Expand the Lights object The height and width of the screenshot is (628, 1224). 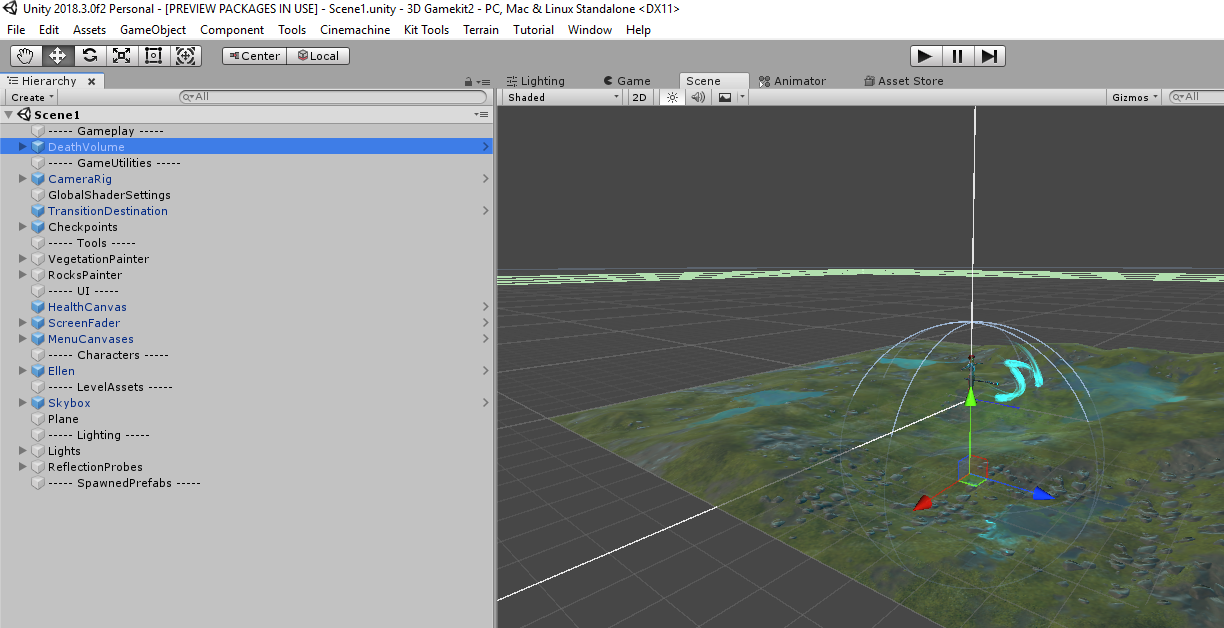point(23,451)
